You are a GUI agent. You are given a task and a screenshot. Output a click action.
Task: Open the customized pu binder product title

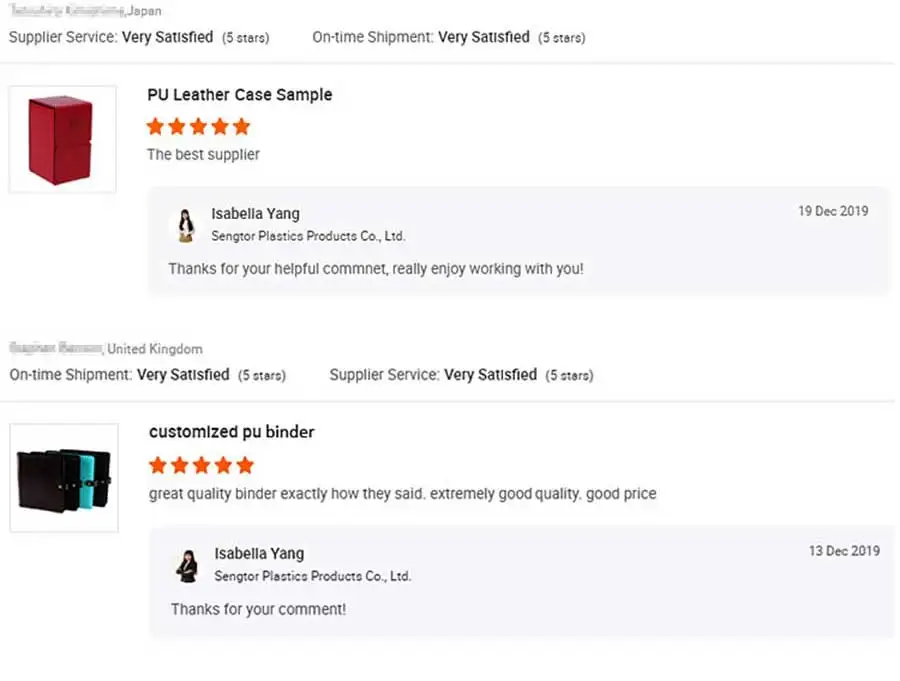coord(231,432)
